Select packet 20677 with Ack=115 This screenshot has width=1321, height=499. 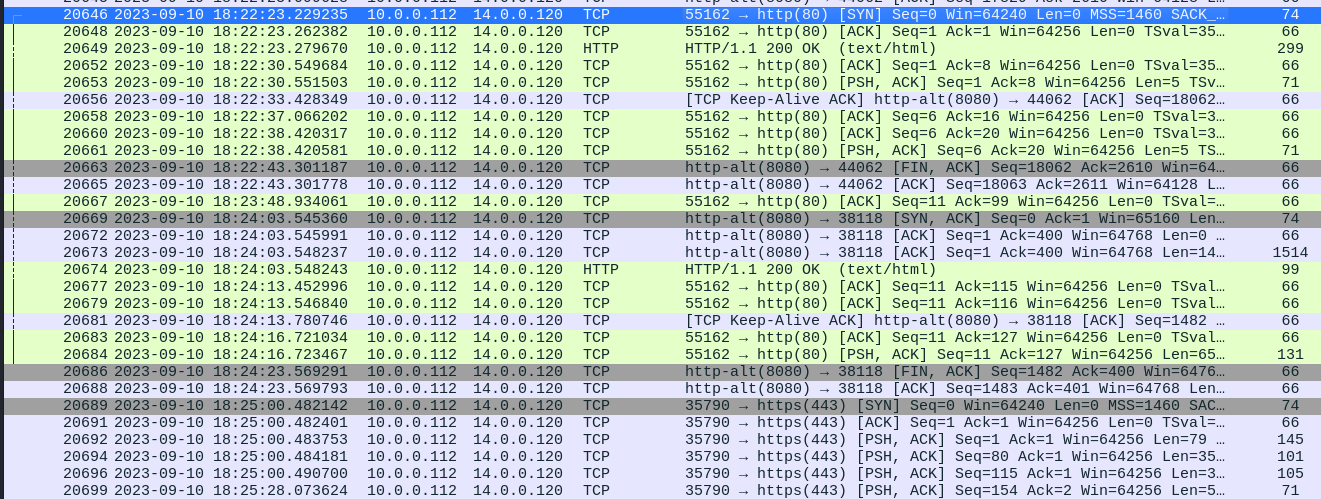point(660,287)
